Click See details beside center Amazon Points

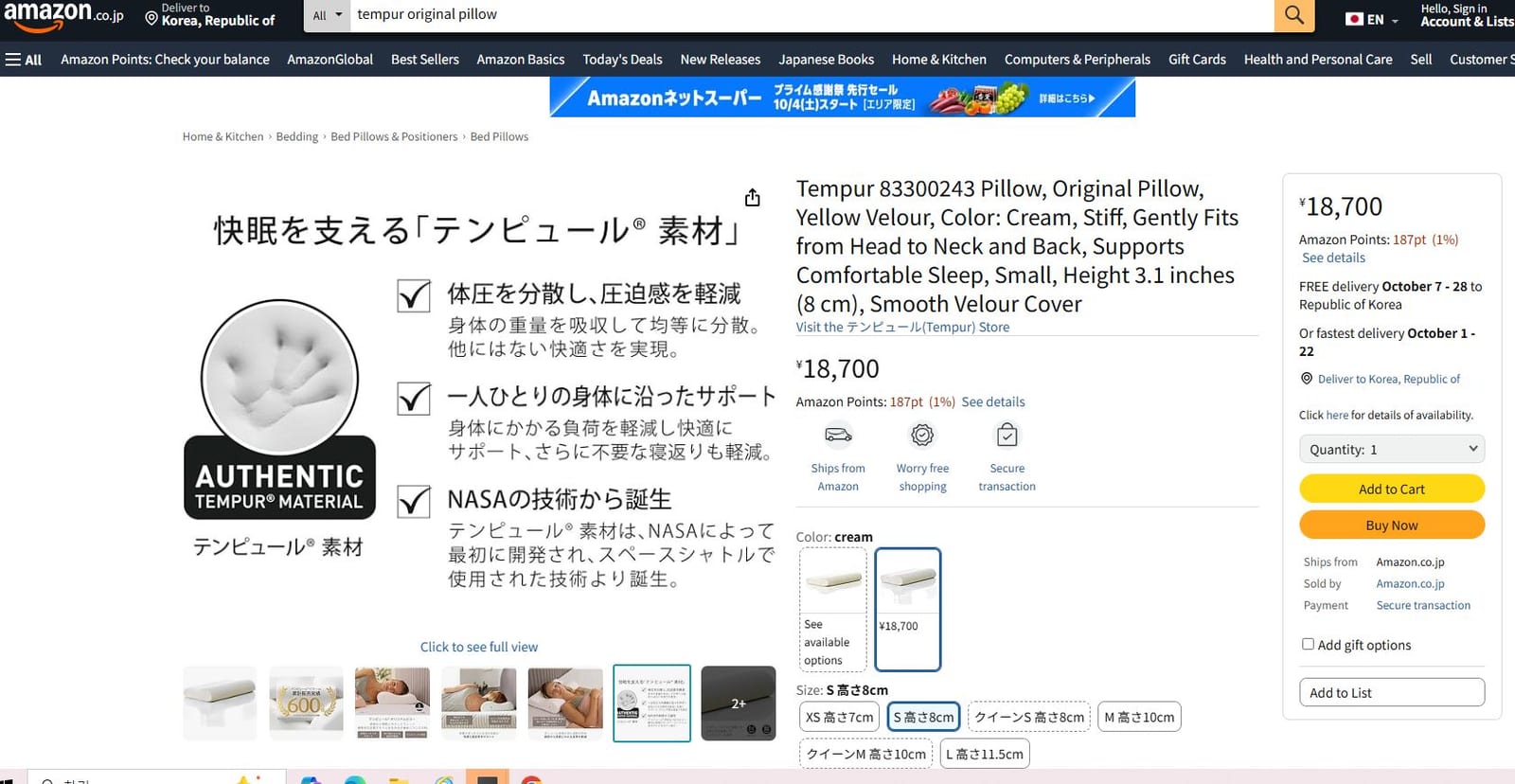click(993, 401)
